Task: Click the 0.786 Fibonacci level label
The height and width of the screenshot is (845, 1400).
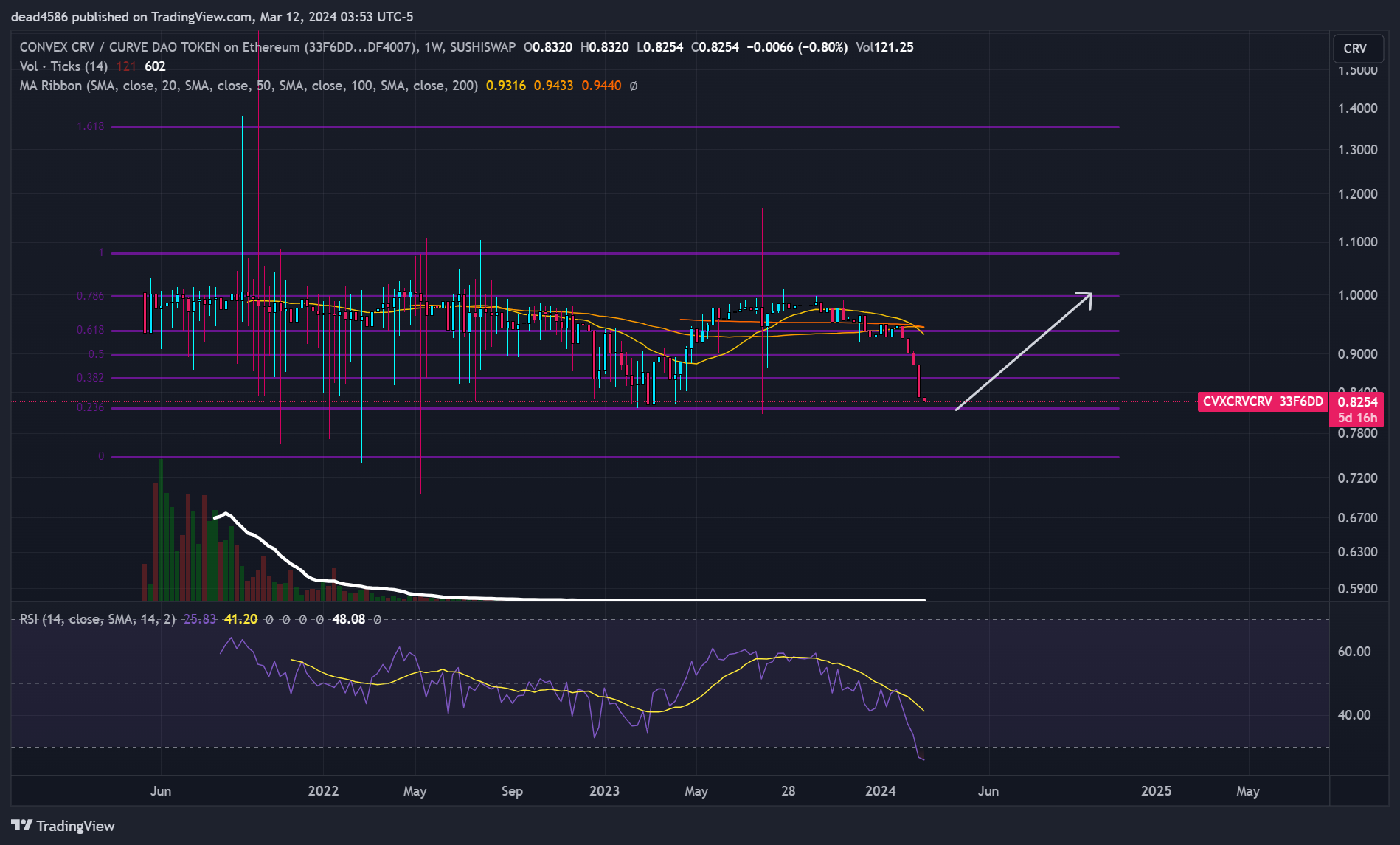Action: [x=91, y=296]
